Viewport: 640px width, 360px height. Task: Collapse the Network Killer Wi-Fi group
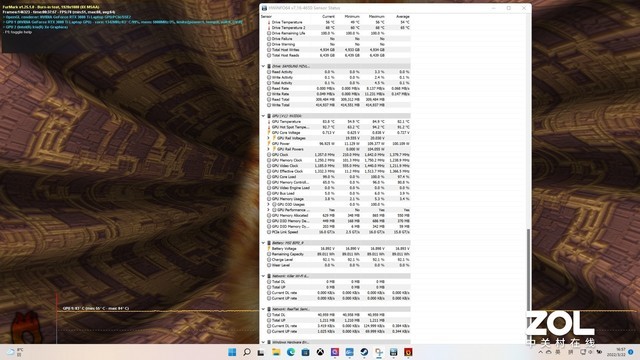coord(263,276)
